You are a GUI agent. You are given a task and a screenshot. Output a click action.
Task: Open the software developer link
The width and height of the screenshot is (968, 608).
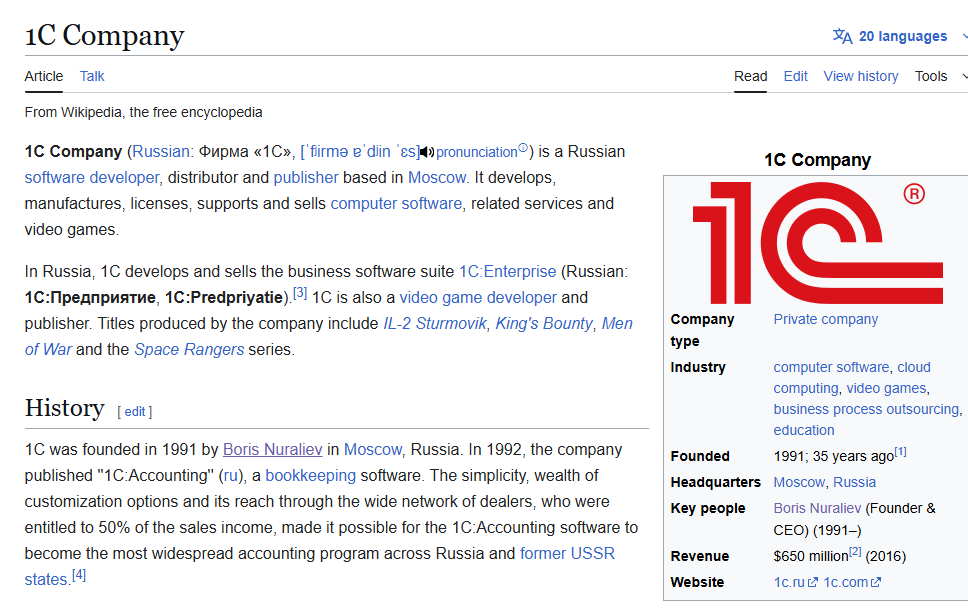click(x=92, y=178)
